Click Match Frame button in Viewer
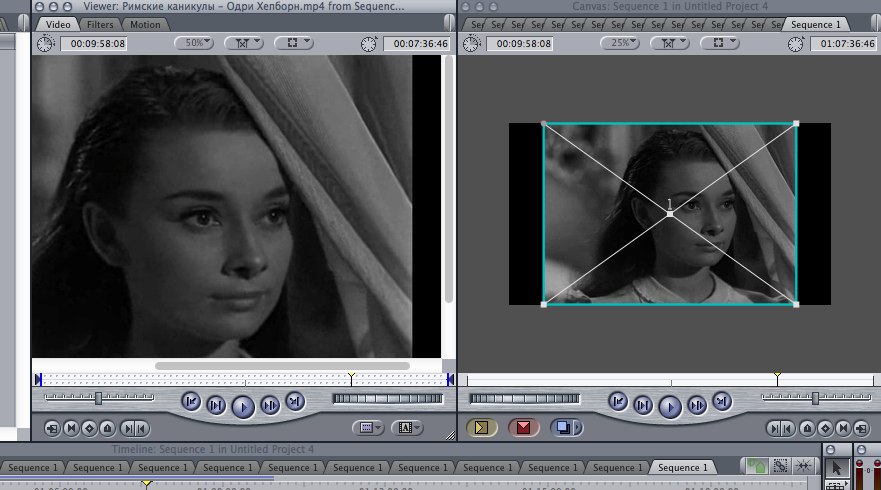This screenshot has height=490, width=881. tap(52, 429)
